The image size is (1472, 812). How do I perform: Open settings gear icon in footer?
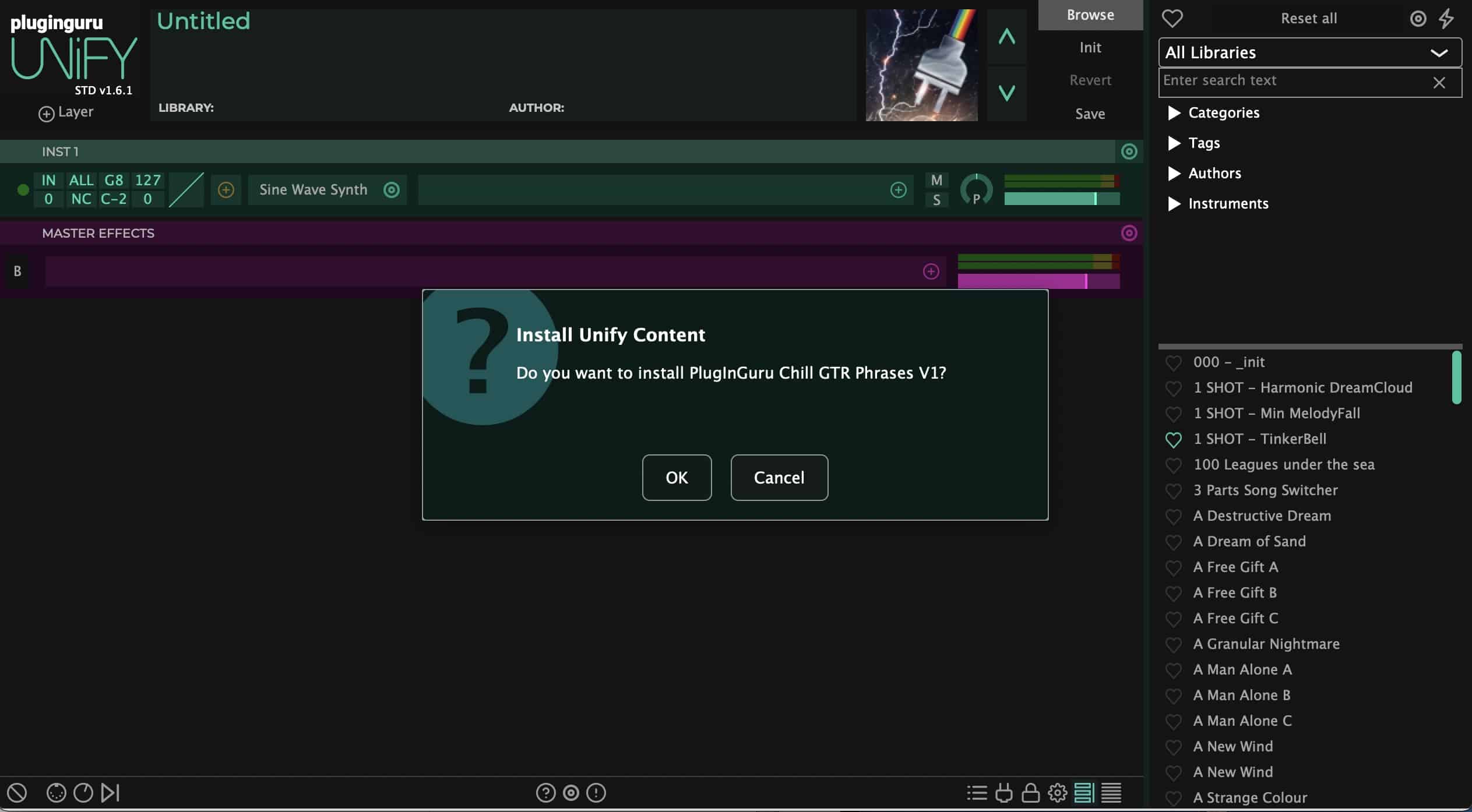coord(1058,793)
